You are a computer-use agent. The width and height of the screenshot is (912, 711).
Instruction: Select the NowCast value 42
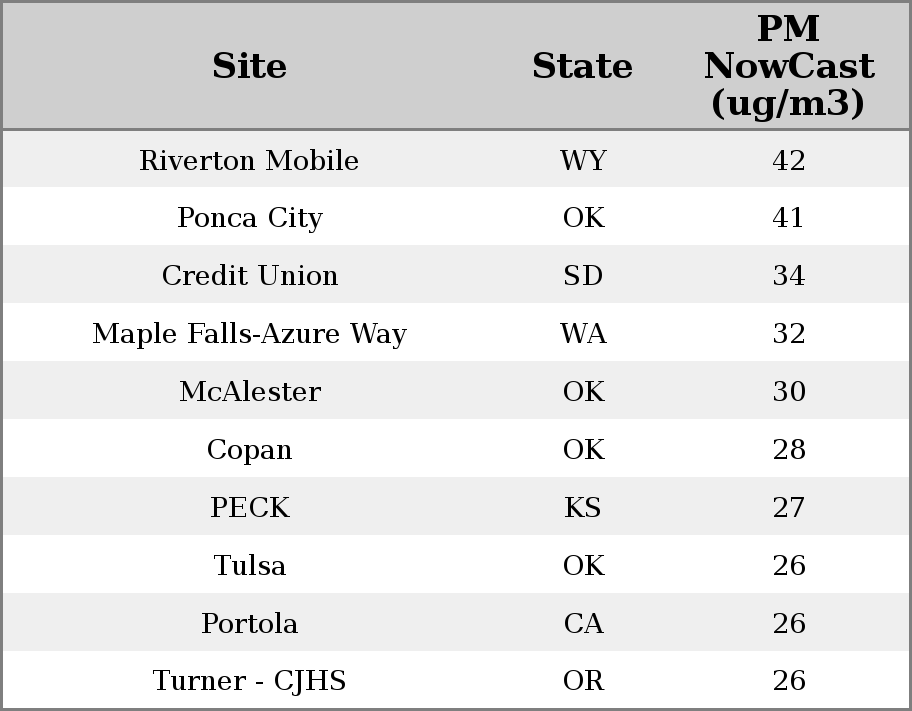(788, 160)
